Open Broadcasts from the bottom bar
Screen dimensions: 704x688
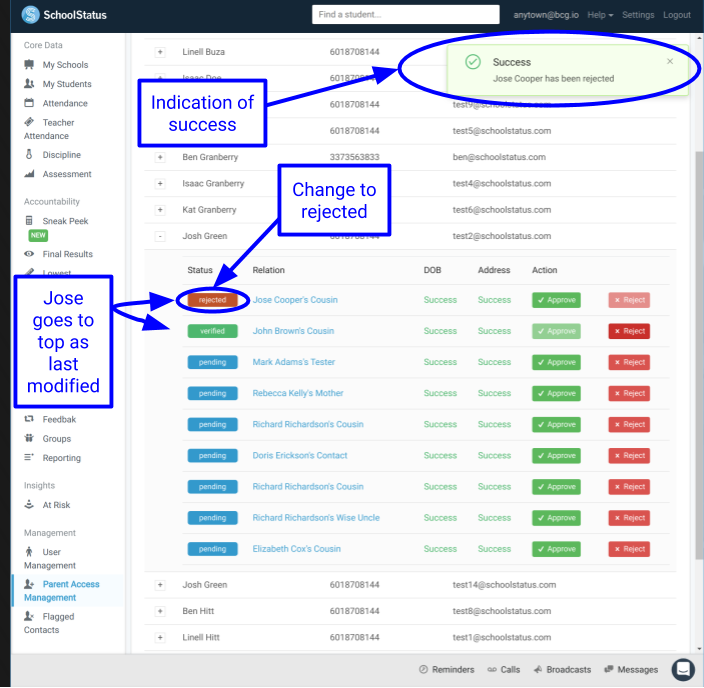point(562,669)
